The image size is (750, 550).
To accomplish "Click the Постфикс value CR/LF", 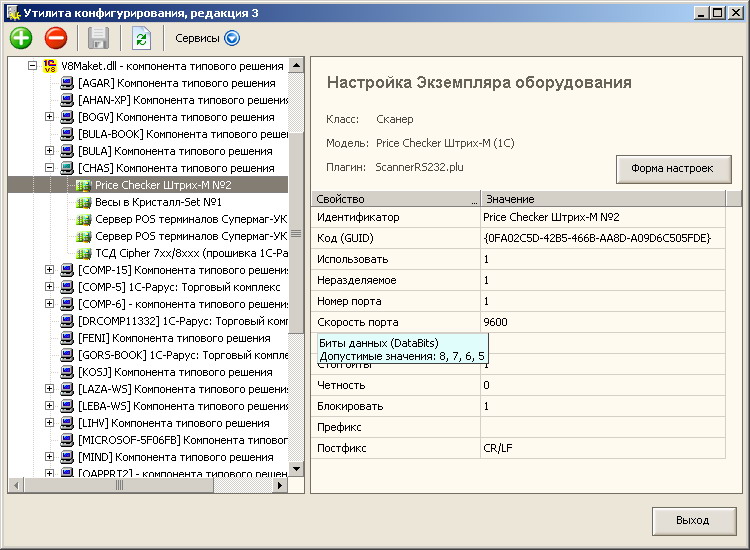I will (x=497, y=448).
